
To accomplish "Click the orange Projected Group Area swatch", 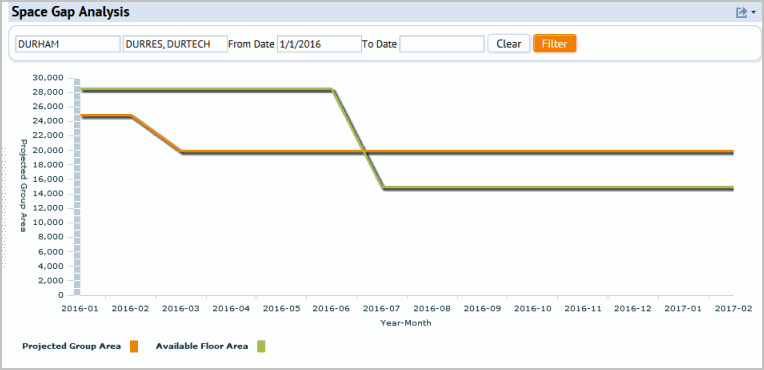I will [x=134, y=347].
